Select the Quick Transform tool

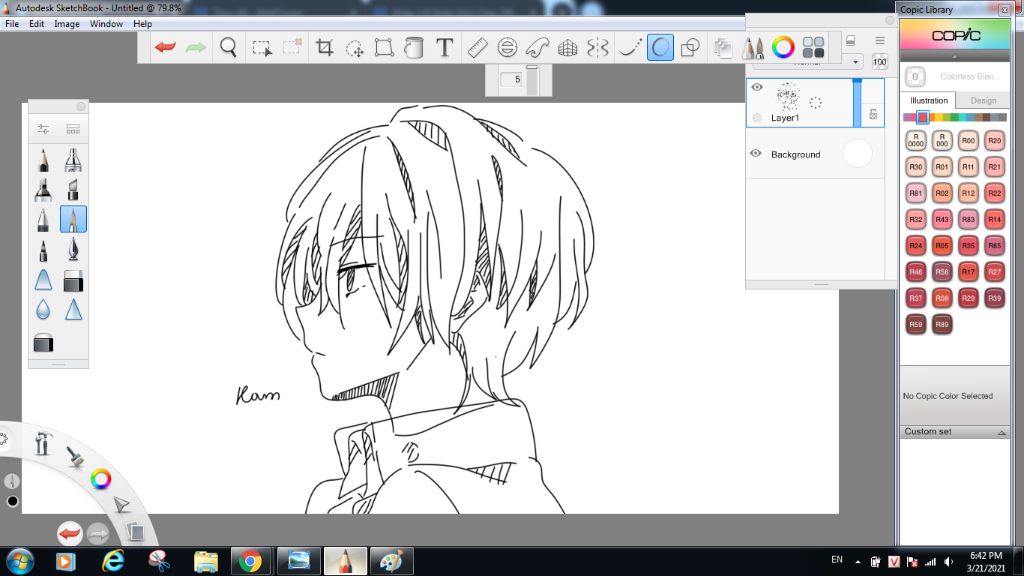click(355, 48)
